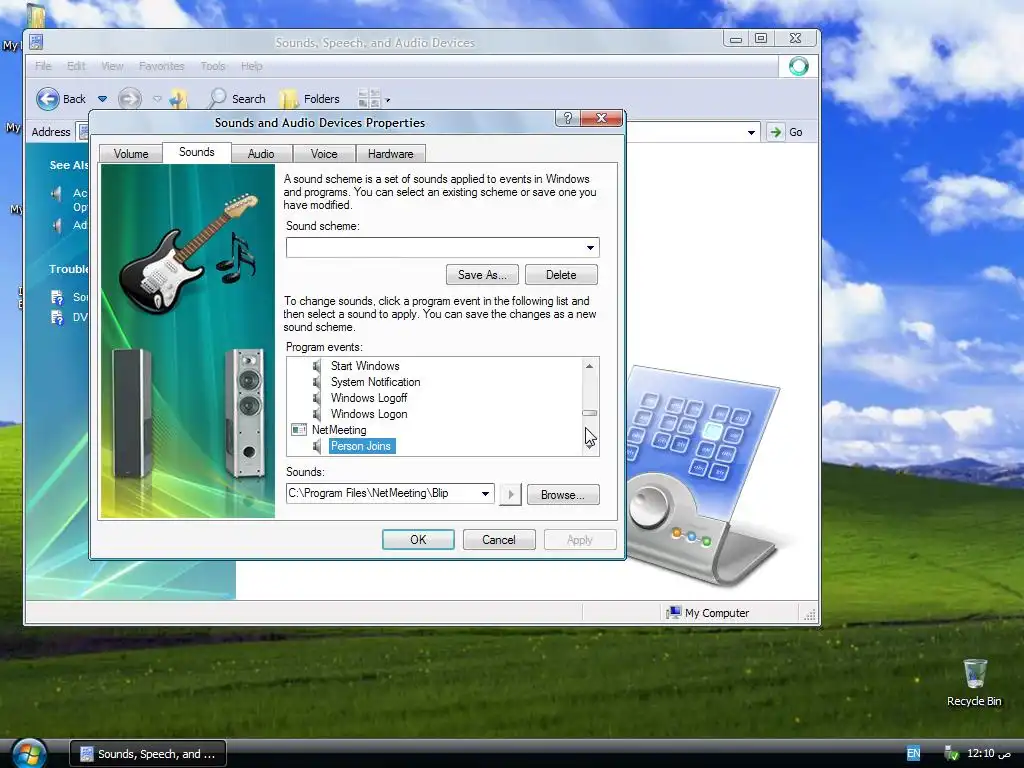Switch to the Hardware tab
The width and height of the screenshot is (1024, 768).
[x=391, y=153]
